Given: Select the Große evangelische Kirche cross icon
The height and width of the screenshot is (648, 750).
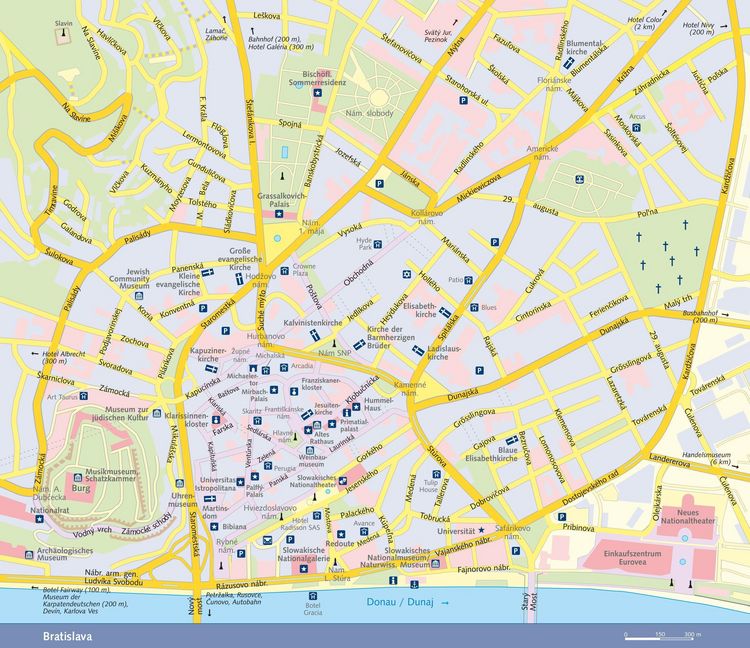Looking at the screenshot, I should (x=239, y=279).
